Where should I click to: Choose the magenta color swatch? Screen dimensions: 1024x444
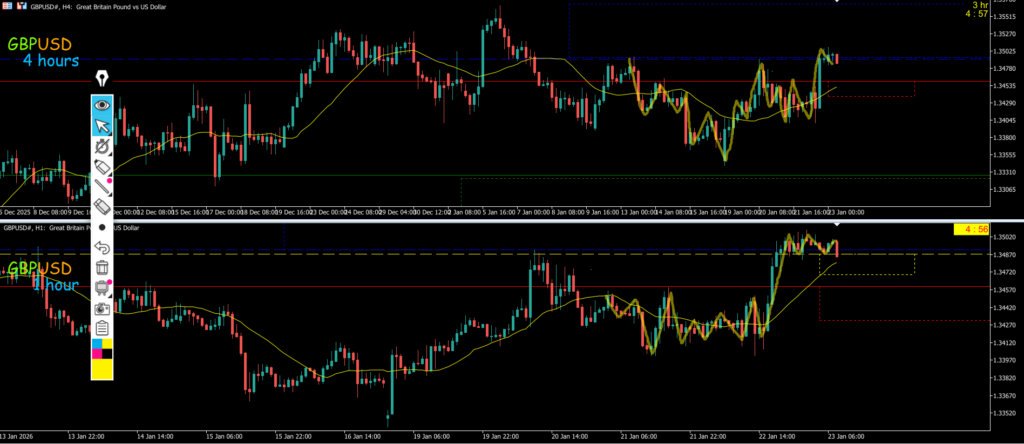(96, 353)
